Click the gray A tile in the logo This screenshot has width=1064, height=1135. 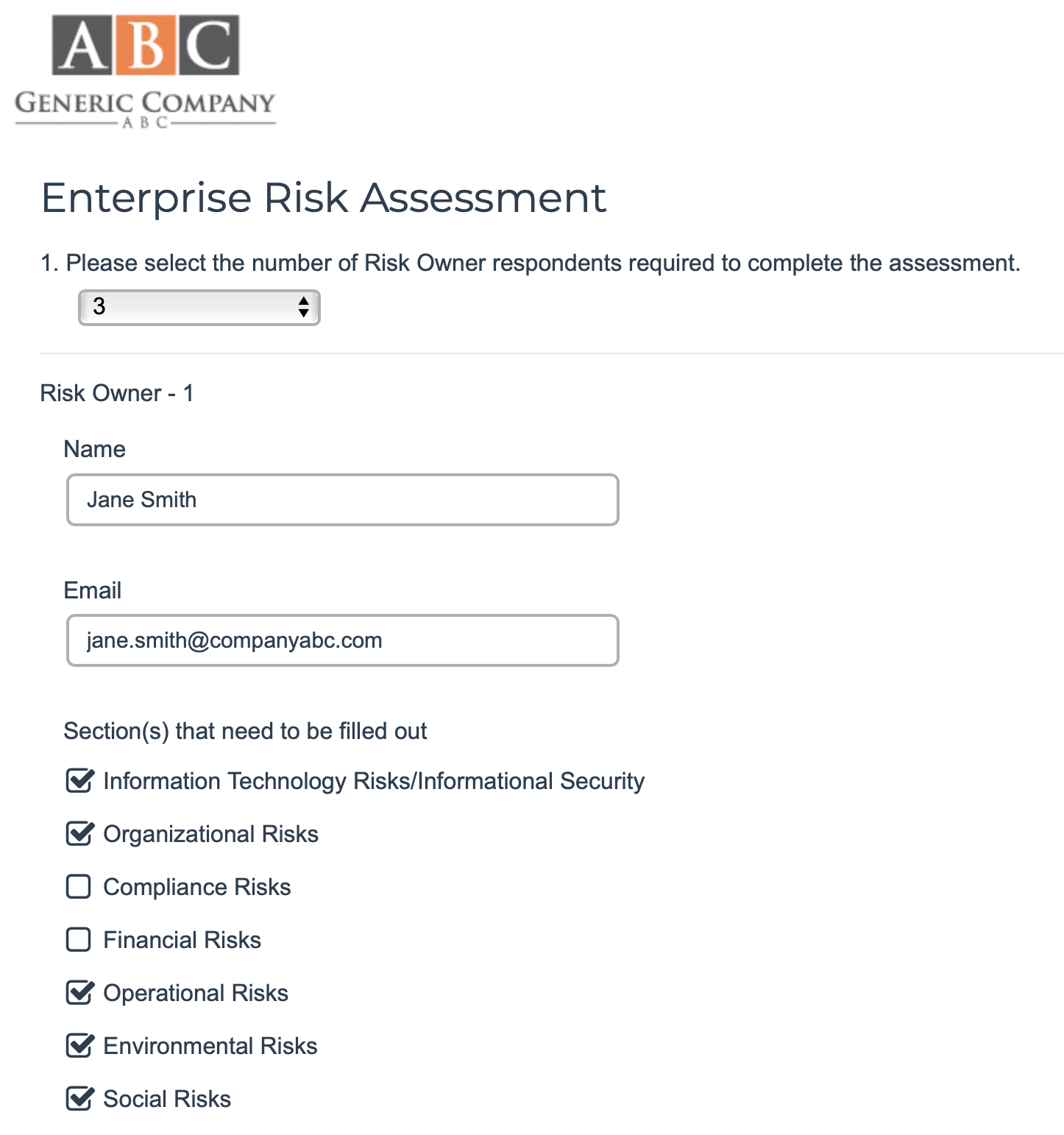coord(82,46)
